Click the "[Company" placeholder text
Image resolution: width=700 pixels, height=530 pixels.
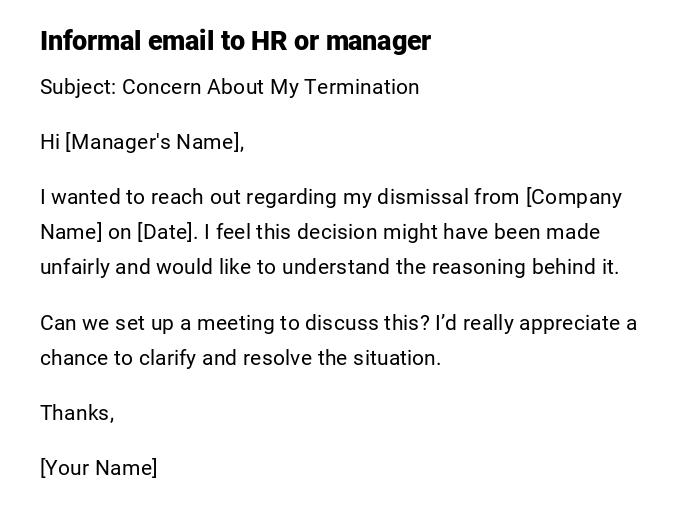click(x=574, y=197)
